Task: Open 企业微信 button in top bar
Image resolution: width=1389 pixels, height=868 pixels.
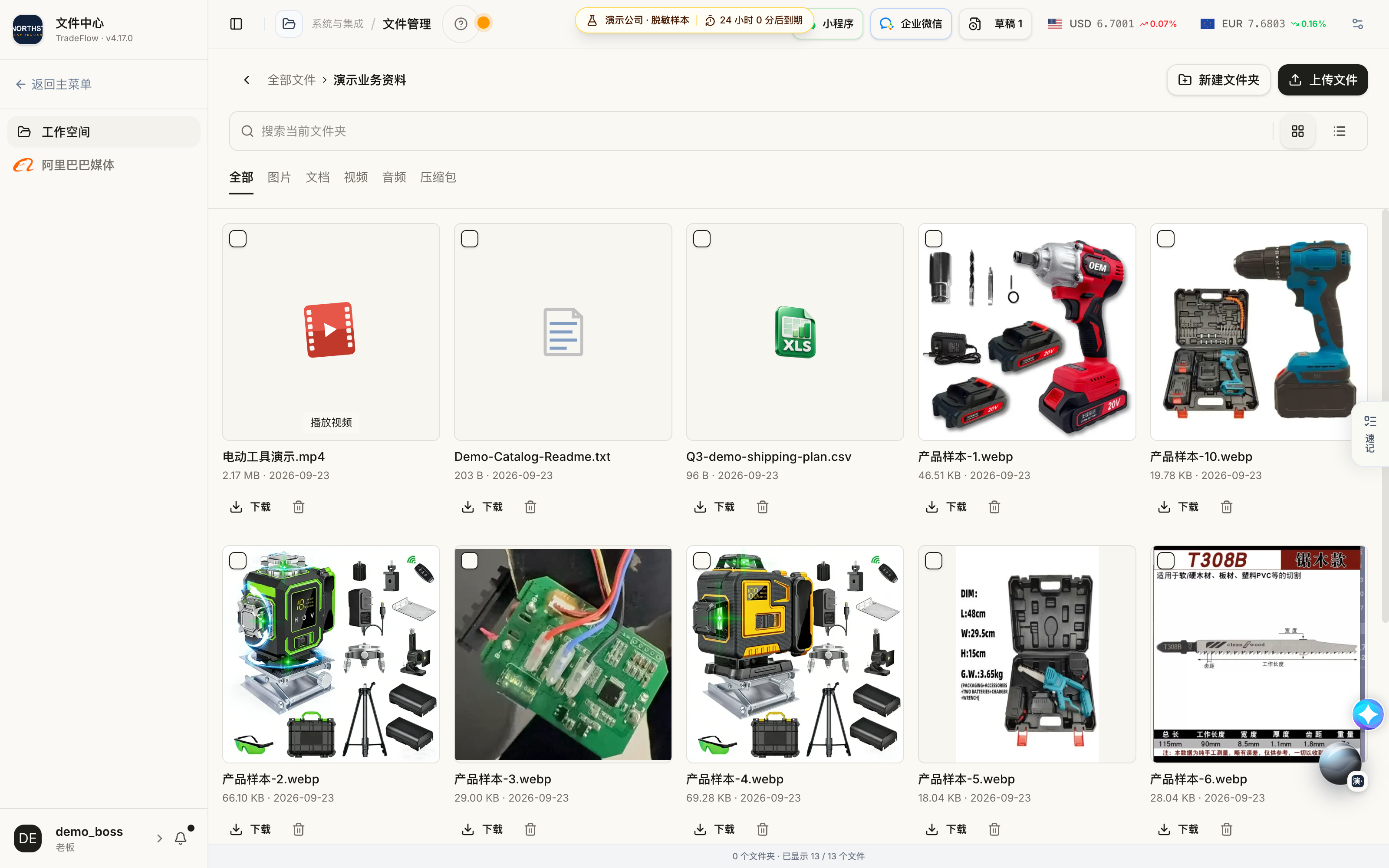Action: click(x=910, y=23)
